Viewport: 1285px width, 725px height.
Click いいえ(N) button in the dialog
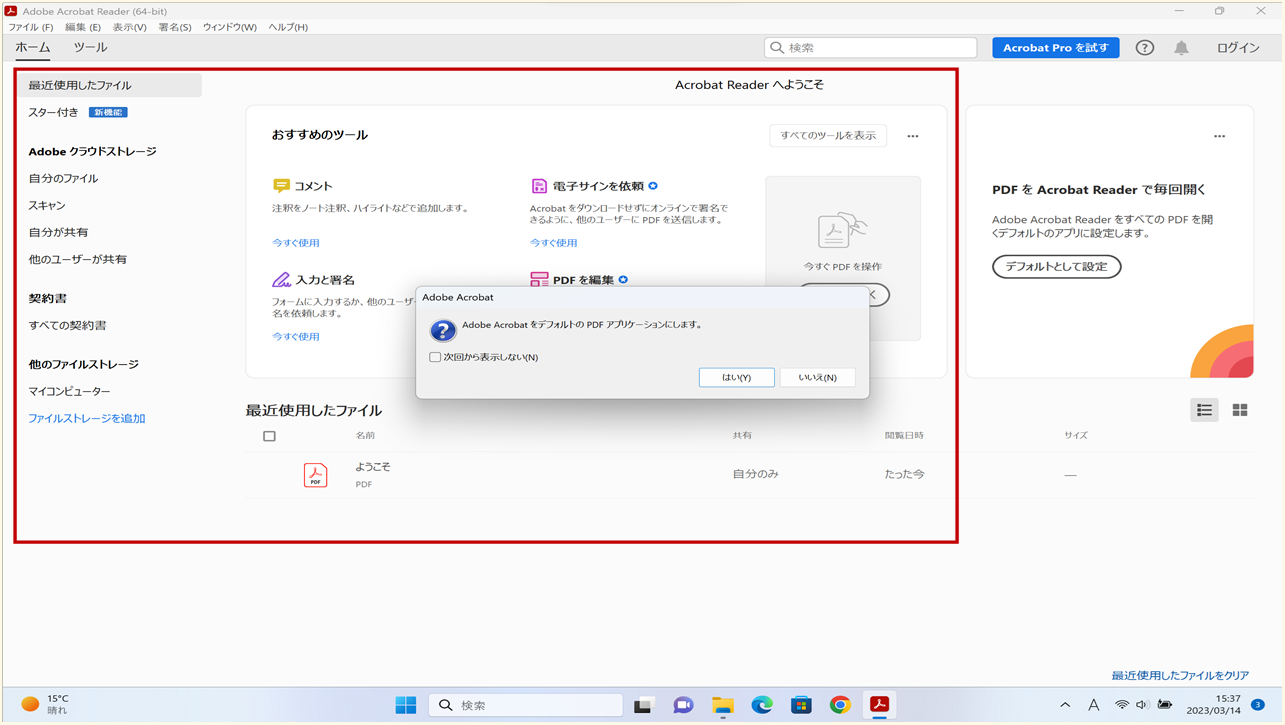[x=817, y=377]
